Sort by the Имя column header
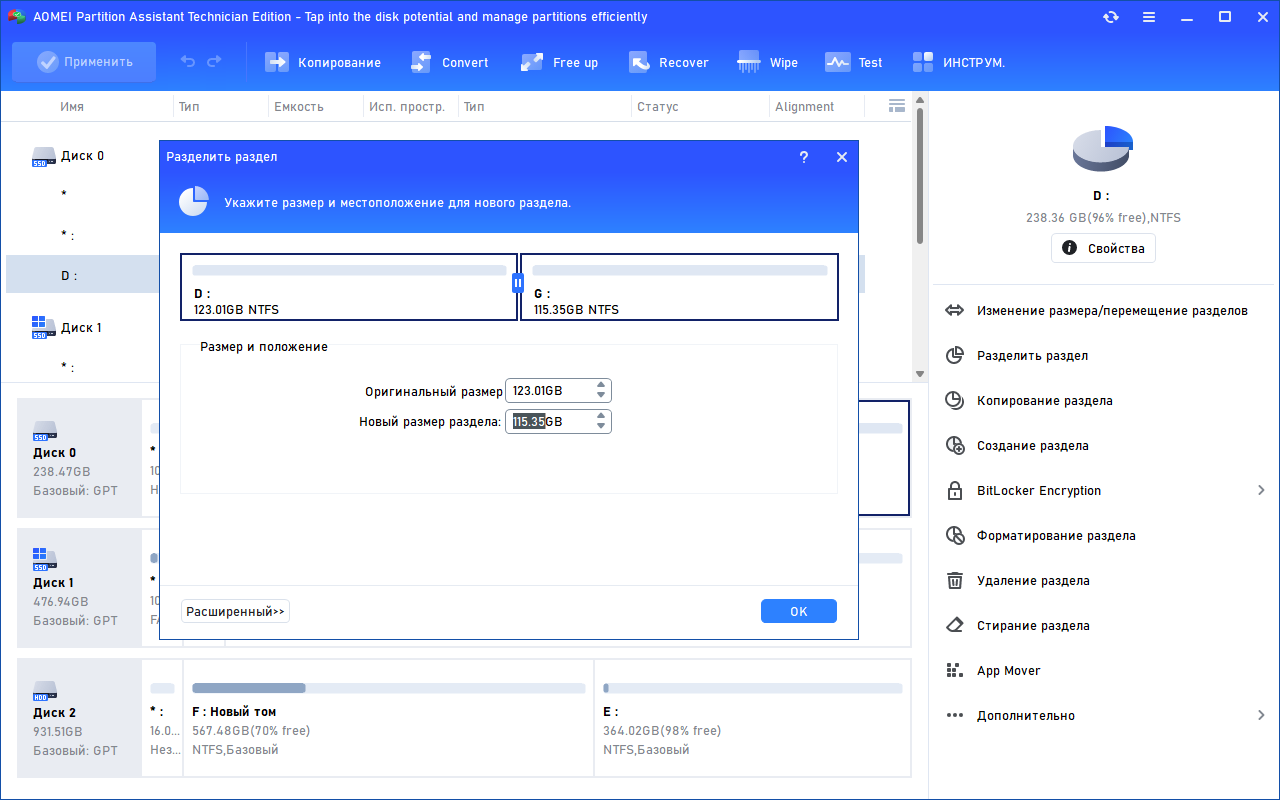 (x=72, y=107)
